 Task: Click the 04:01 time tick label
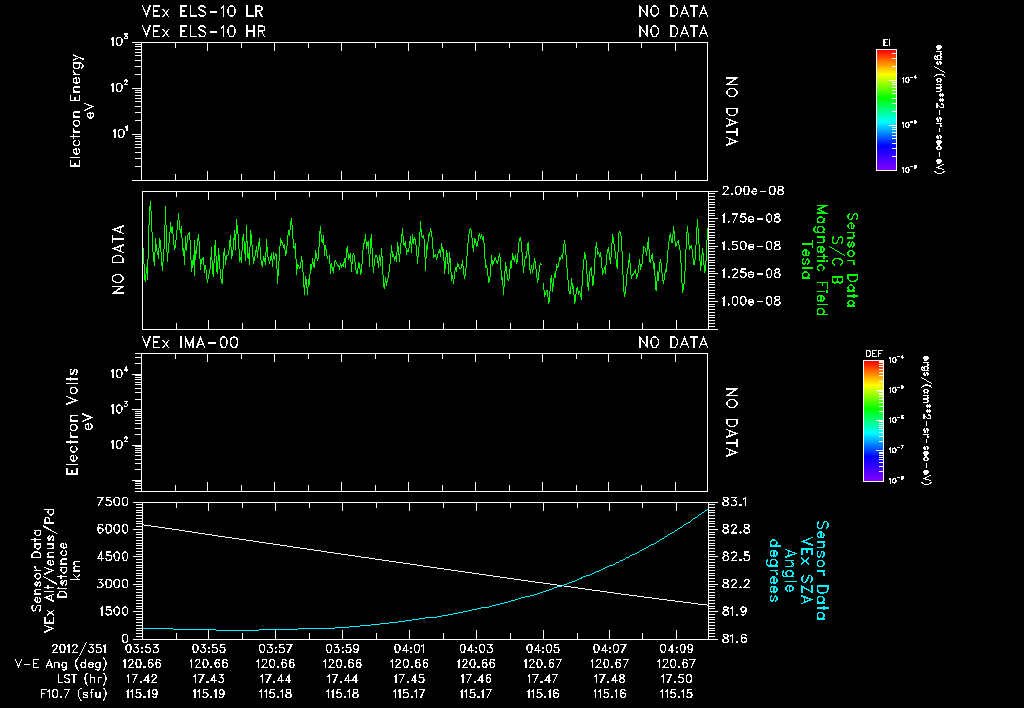pyautogui.click(x=409, y=649)
